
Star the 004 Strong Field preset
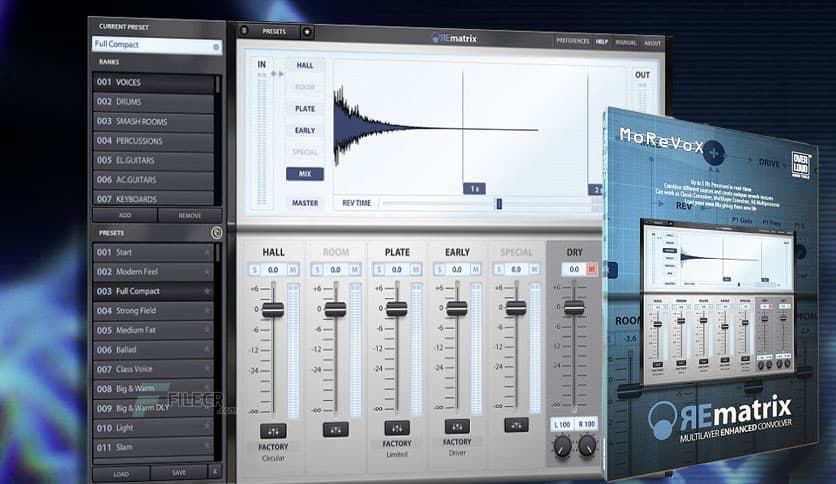[207, 310]
